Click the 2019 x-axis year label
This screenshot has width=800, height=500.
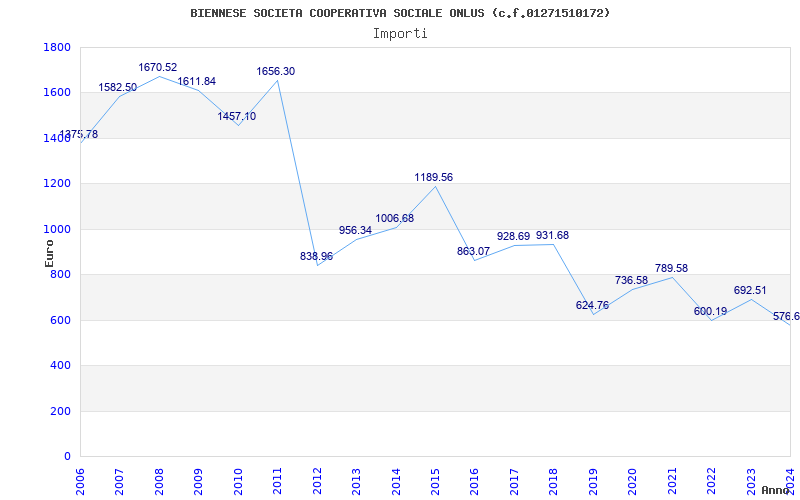point(593,482)
